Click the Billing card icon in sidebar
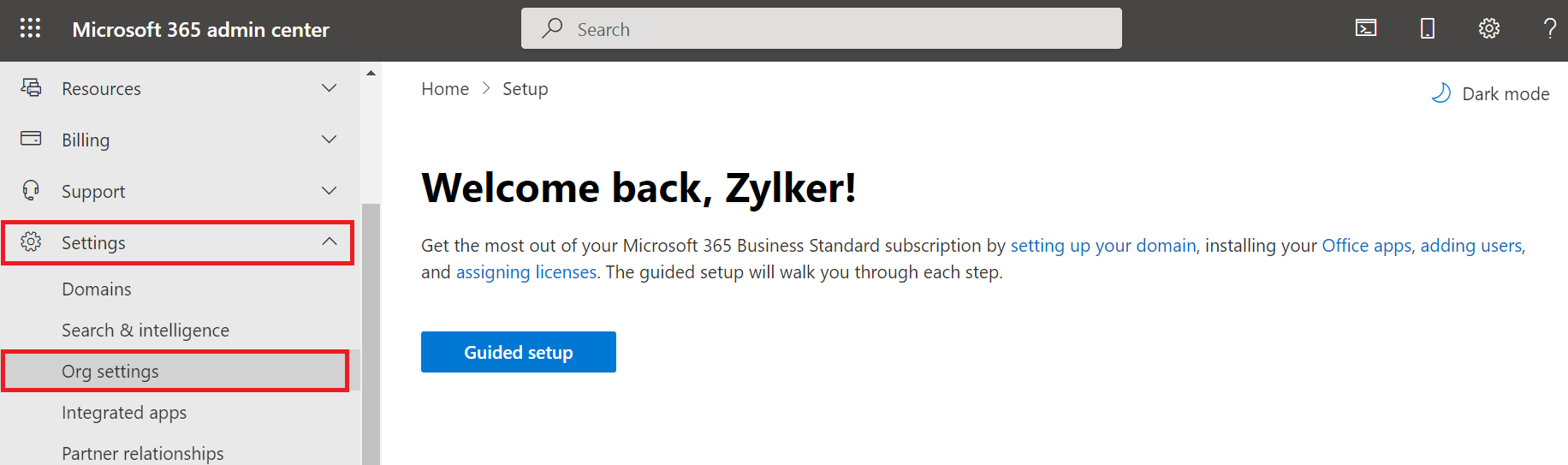 (x=31, y=139)
